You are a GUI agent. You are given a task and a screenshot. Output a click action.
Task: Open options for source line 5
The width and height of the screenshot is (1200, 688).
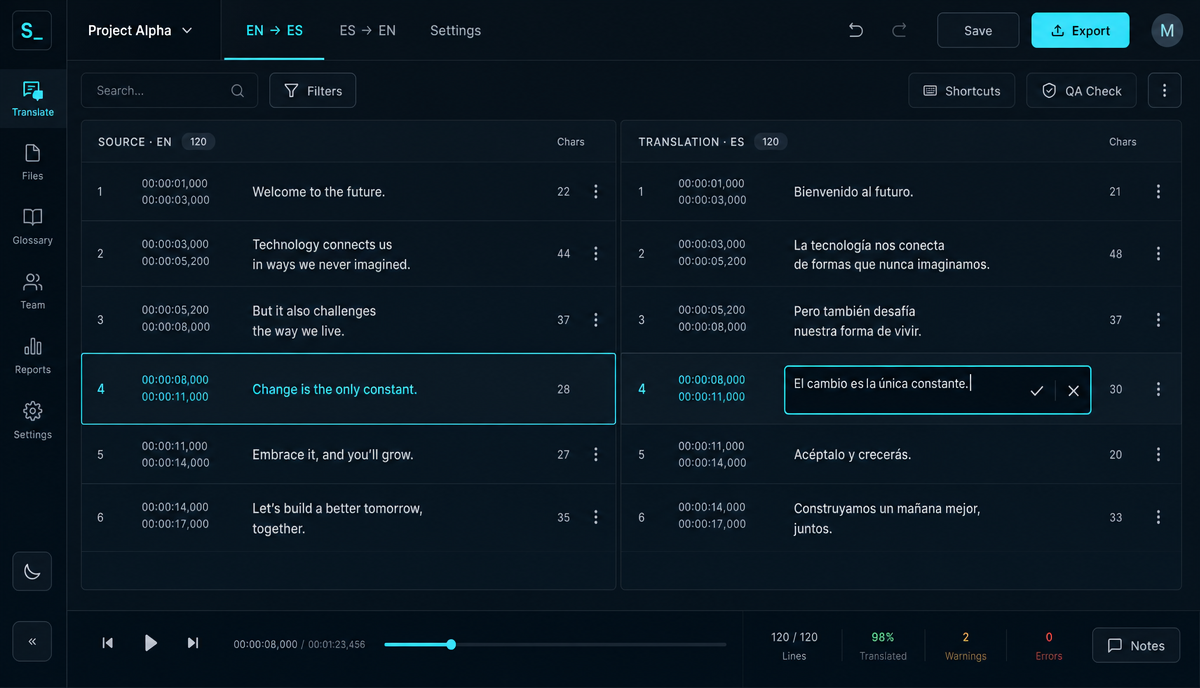pos(596,454)
